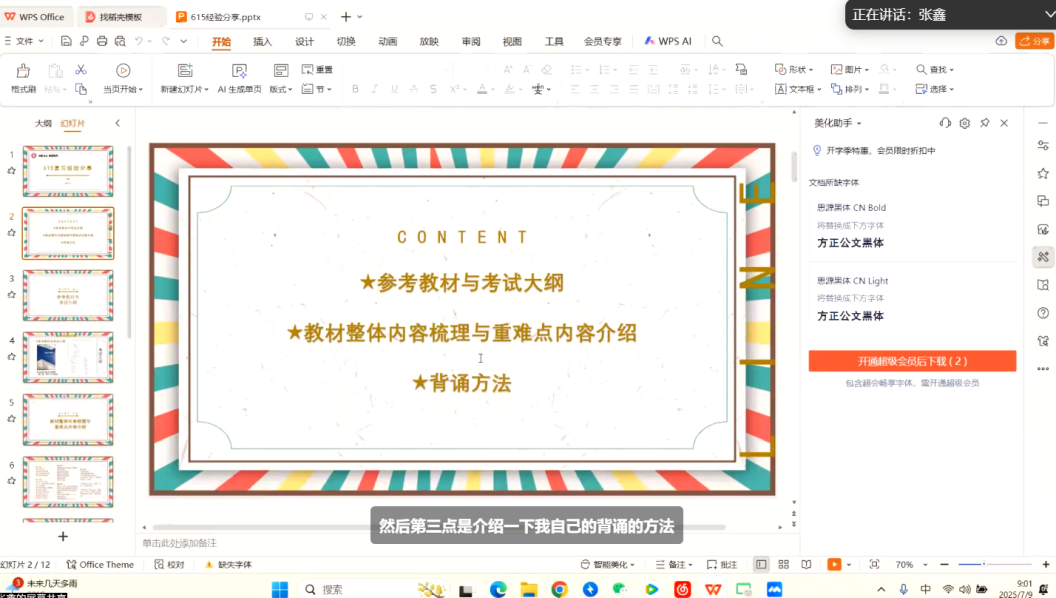
Task: Click the Format Painter (格式刷) icon
Action: point(23,71)
